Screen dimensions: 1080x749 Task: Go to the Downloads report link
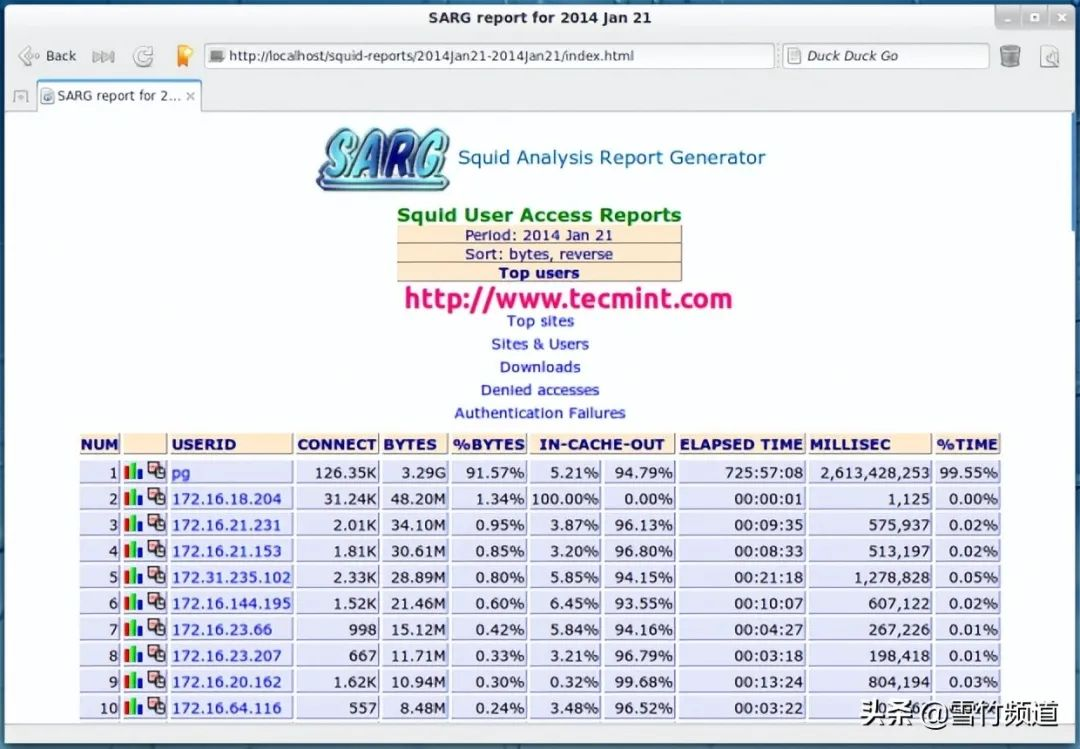coord(540,367)
